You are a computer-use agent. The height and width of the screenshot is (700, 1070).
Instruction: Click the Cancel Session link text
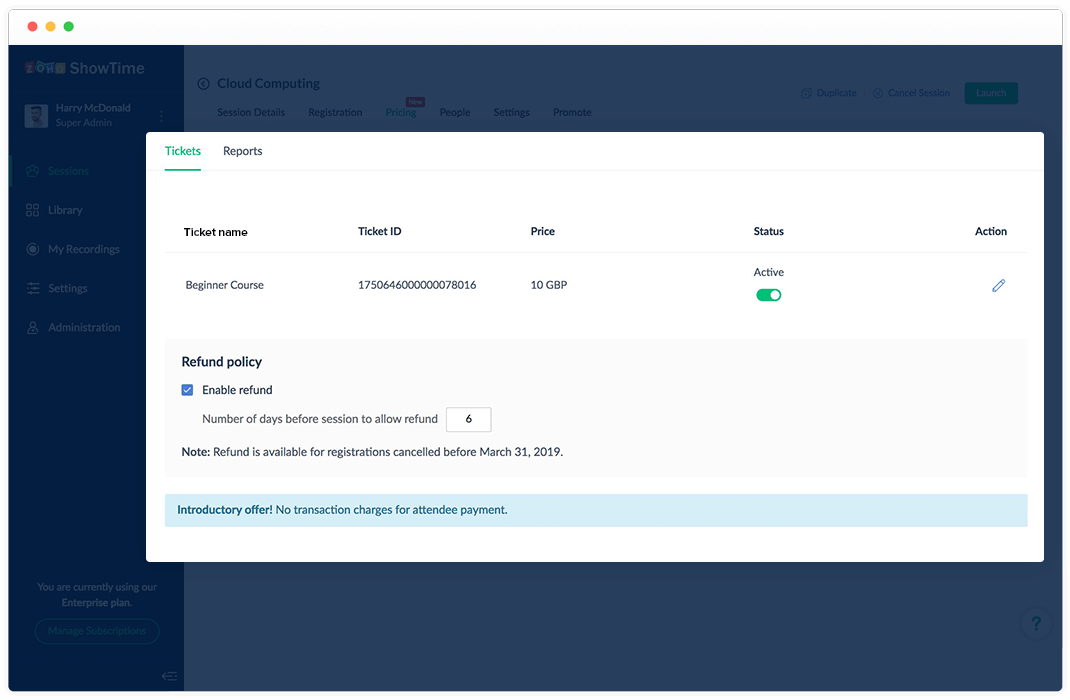tap(919, 93)
